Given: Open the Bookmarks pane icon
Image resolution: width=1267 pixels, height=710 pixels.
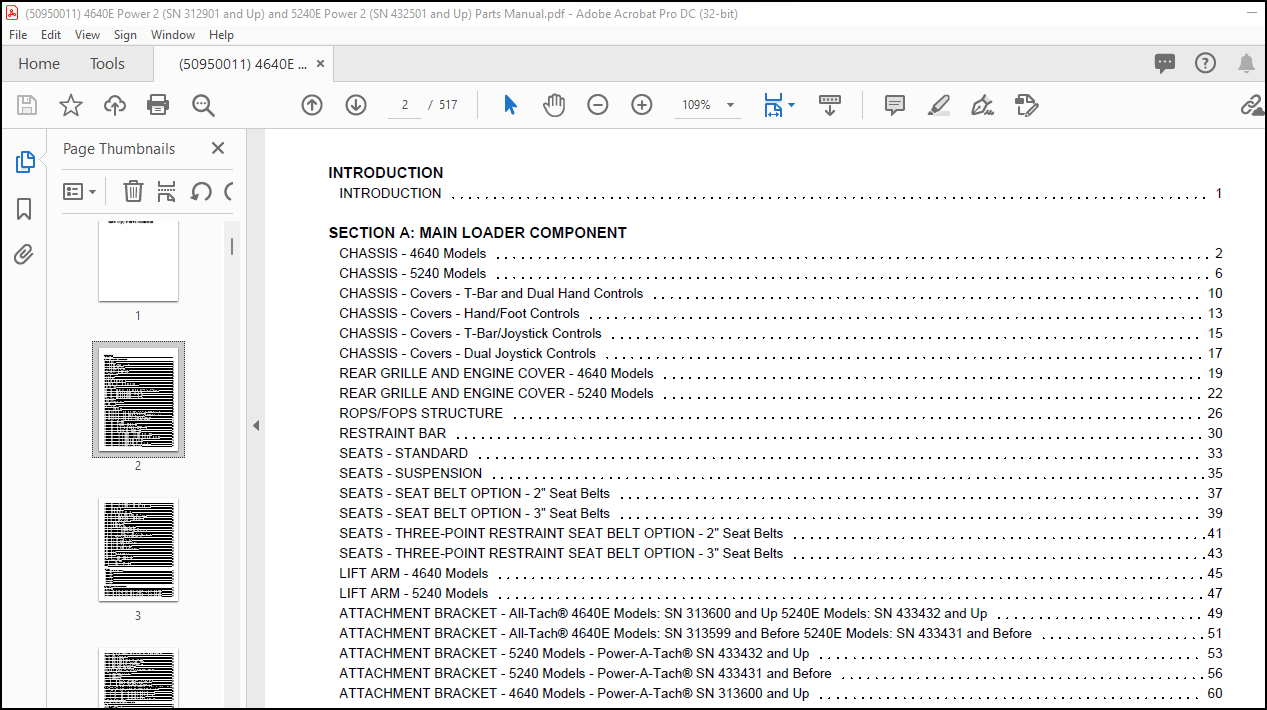Looking at the screenshot, I should [x=25, y=208].
